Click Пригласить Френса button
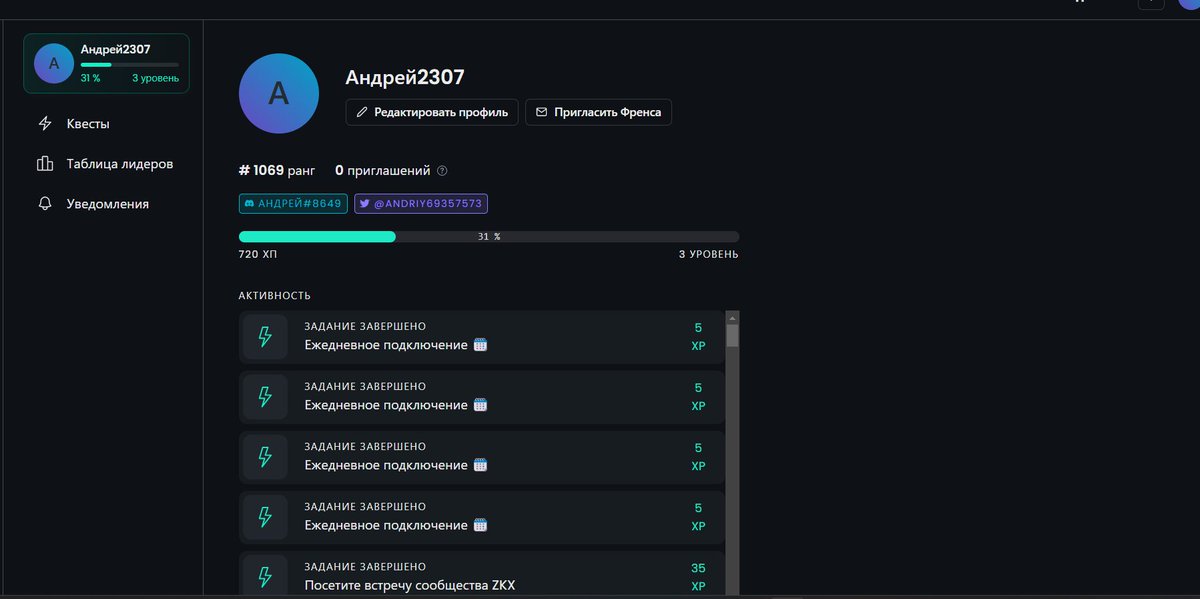Screen dimensions: 1200x599 tap(598, 112)
